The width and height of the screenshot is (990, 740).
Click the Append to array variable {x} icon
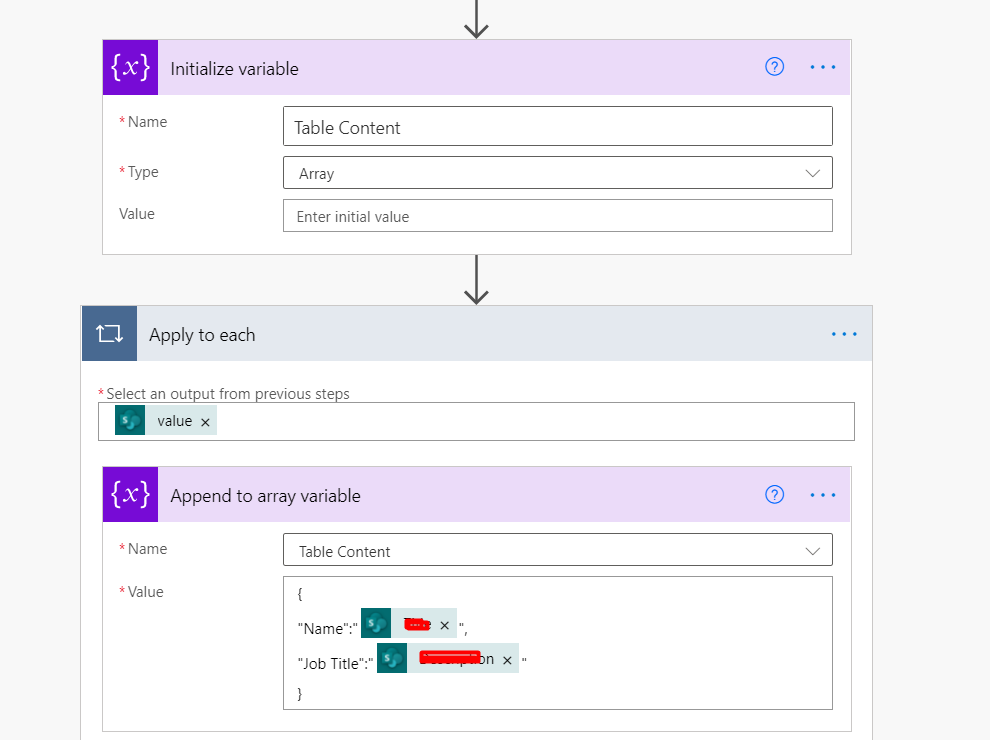click(x=130, y=494)
